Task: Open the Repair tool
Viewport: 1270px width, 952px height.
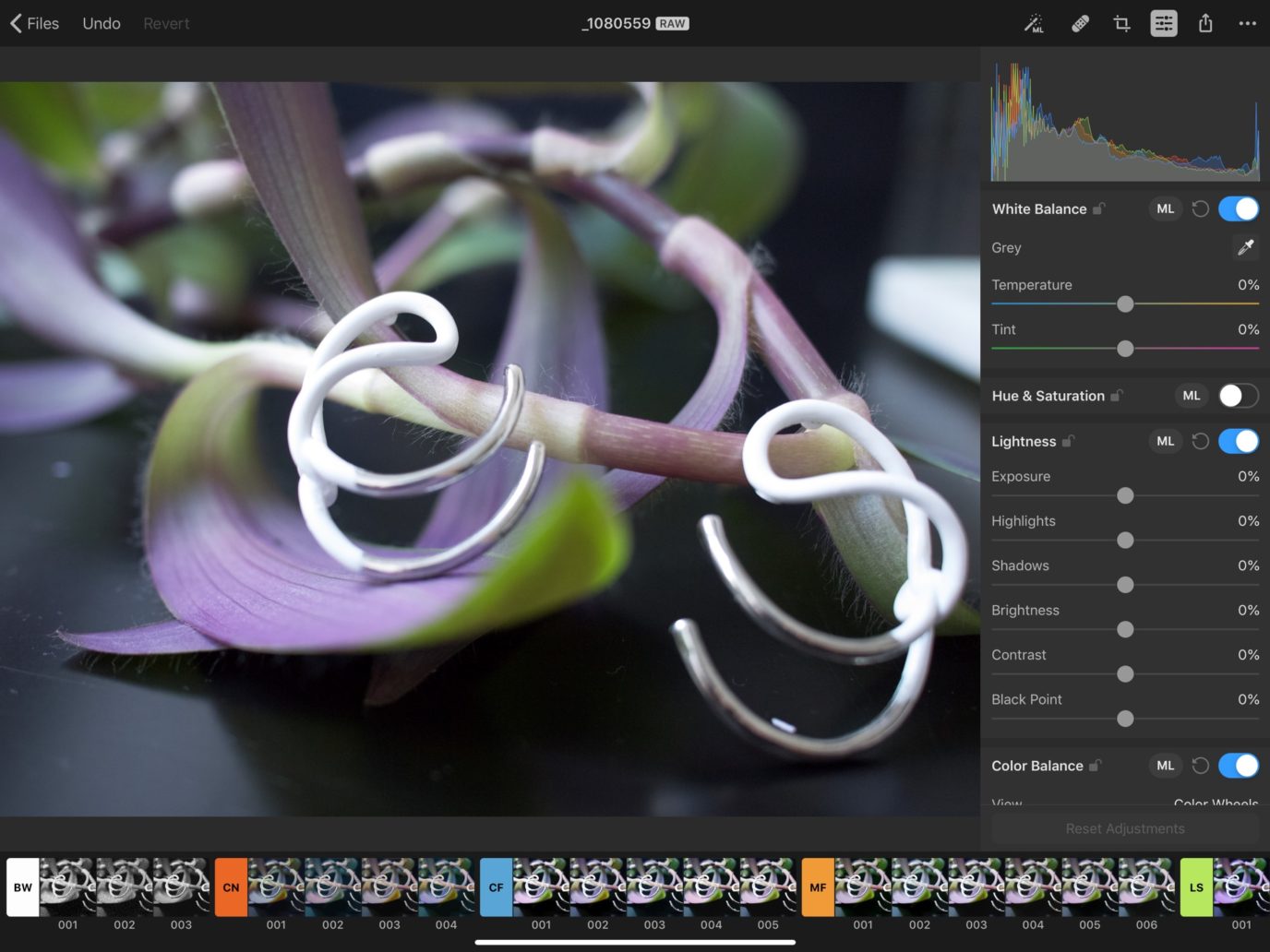Action: coord(1078,23)
